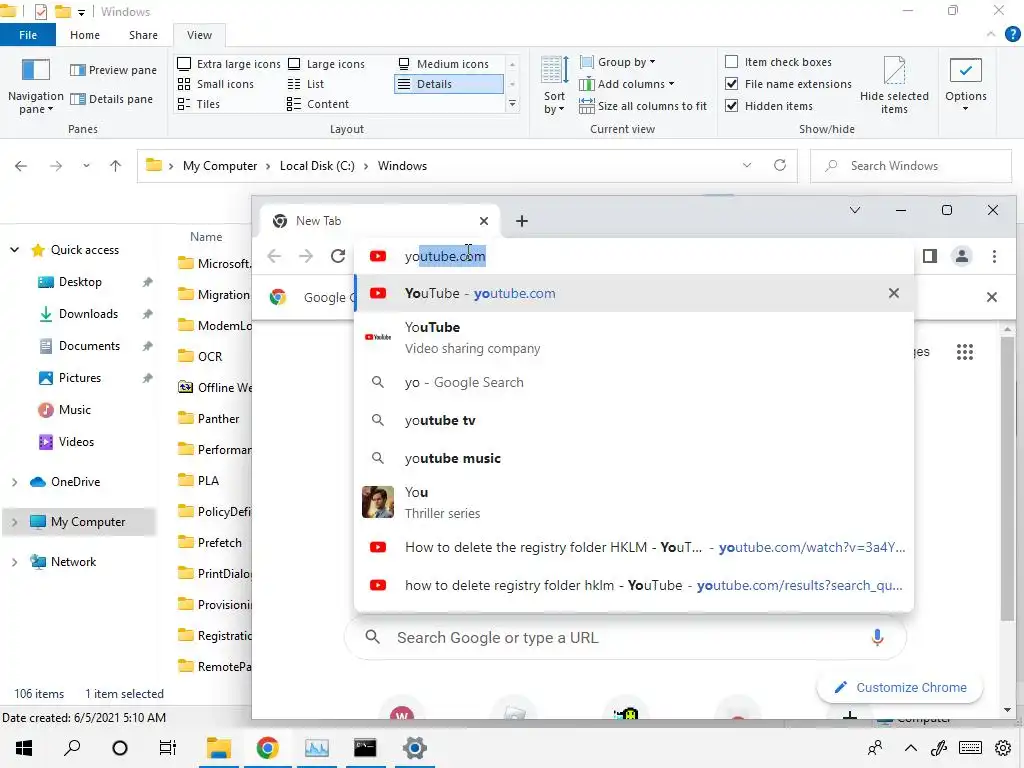Select the View ribbon tab
This screenshot has height=768, width=1024.
[x=199, y=35]
